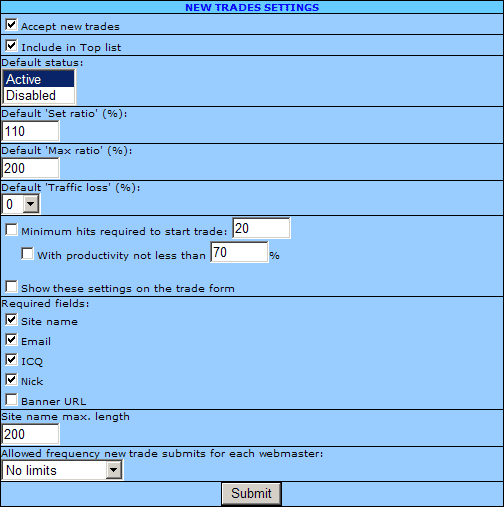504x507 pixels.
Task: Click the Submit button
Action: [251, 494]
